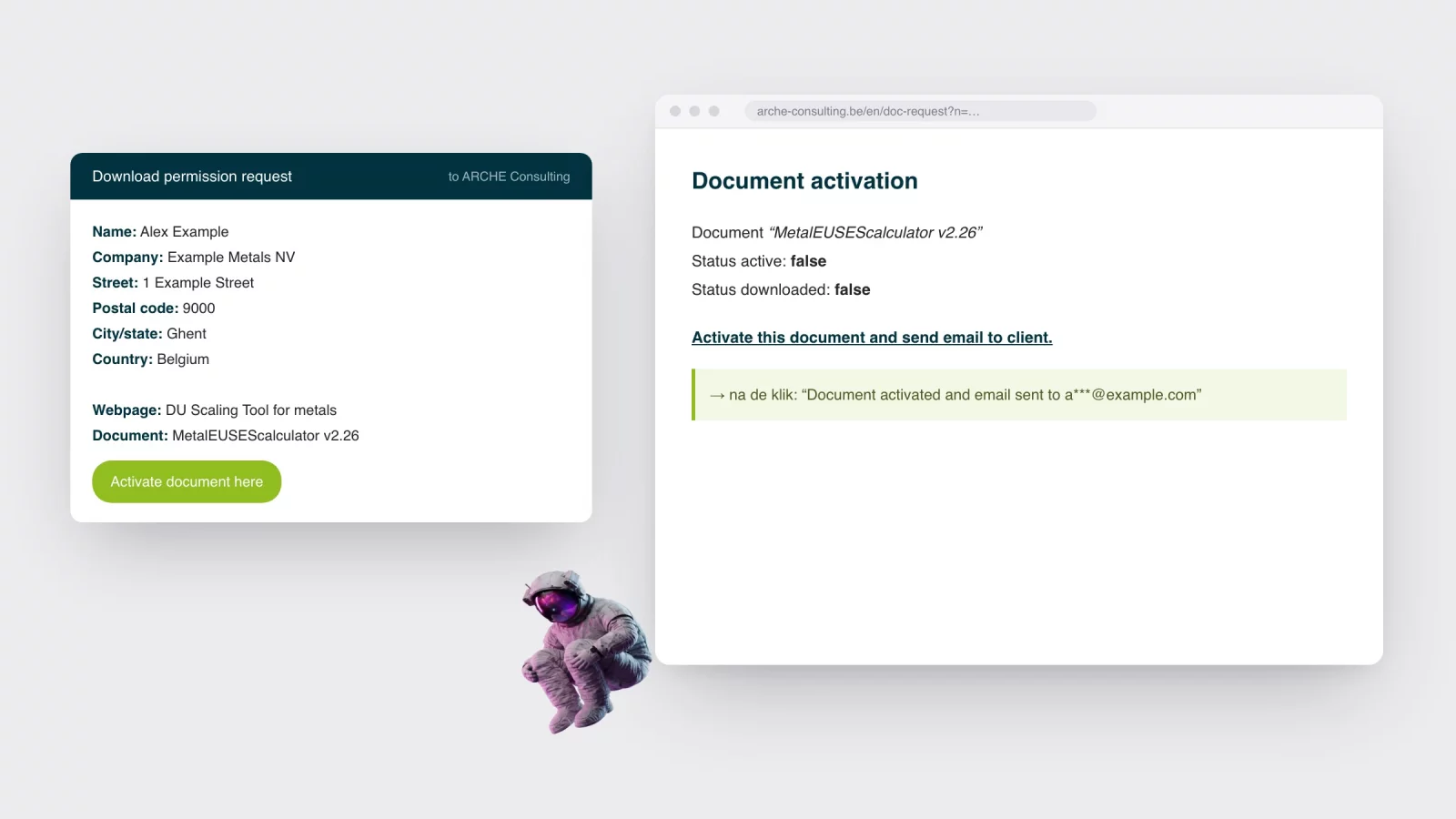The height and width of the screenshot is (819, 1456).
Task: Click the 'Download permission request' header title
Action: 192,177
